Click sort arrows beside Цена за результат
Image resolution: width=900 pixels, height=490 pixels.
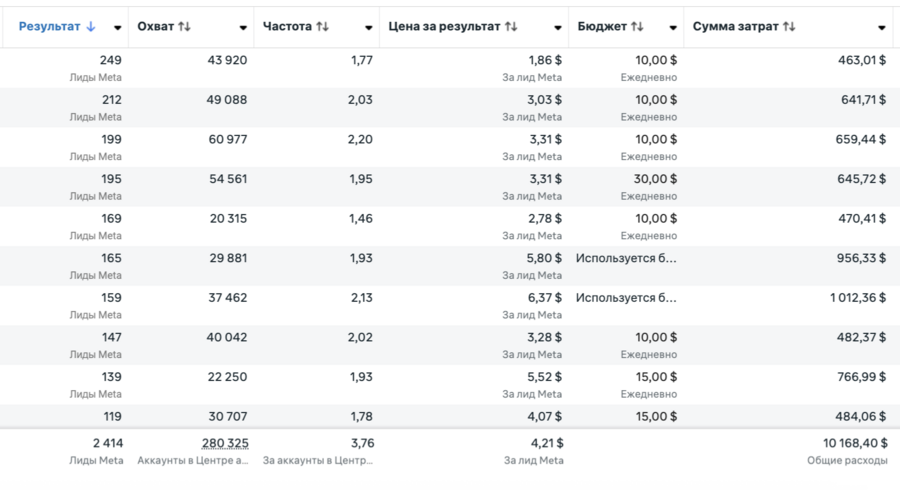511,27
